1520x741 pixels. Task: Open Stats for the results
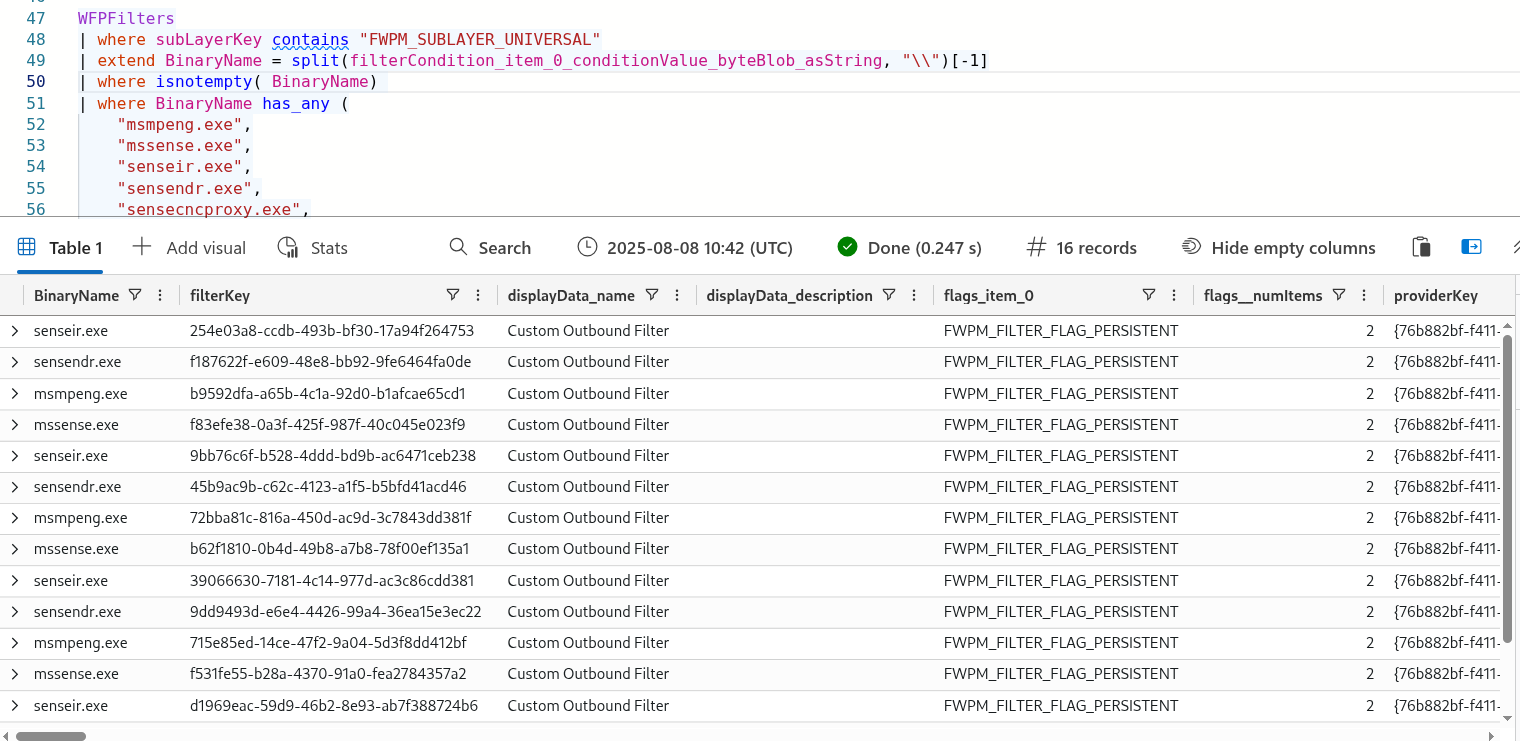coord(313,247)
